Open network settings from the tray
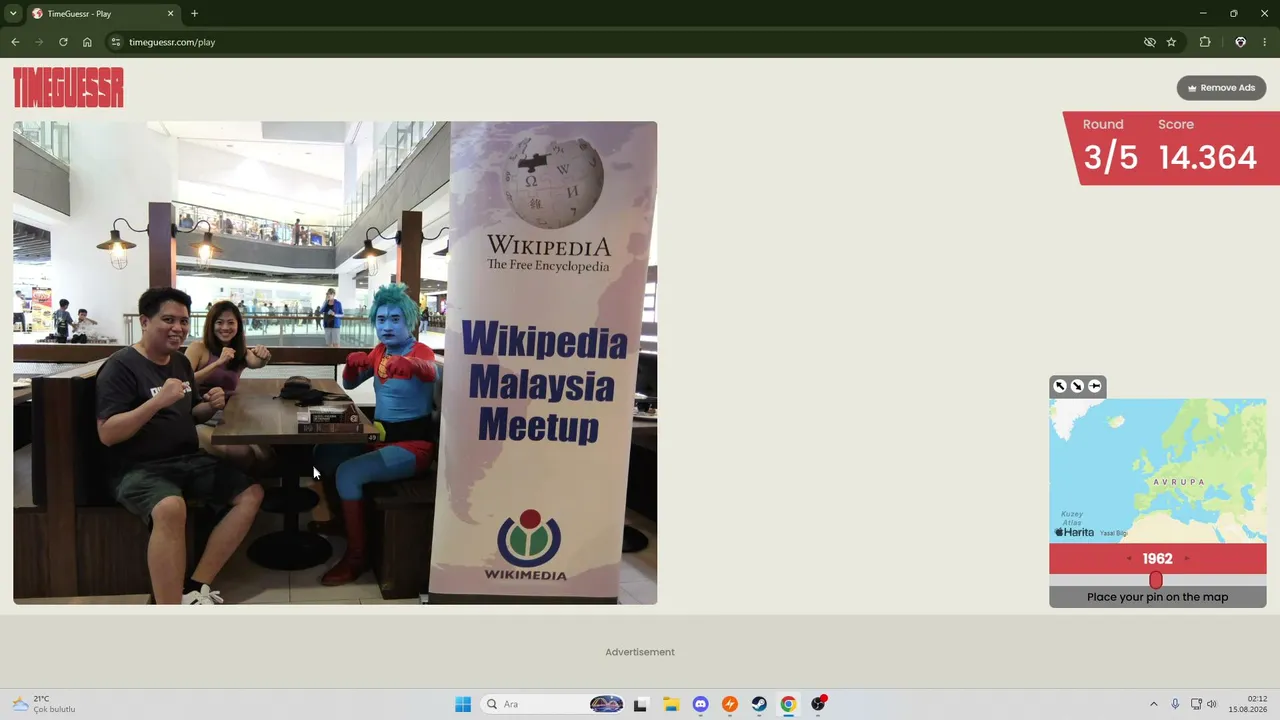 point(1196,704)
